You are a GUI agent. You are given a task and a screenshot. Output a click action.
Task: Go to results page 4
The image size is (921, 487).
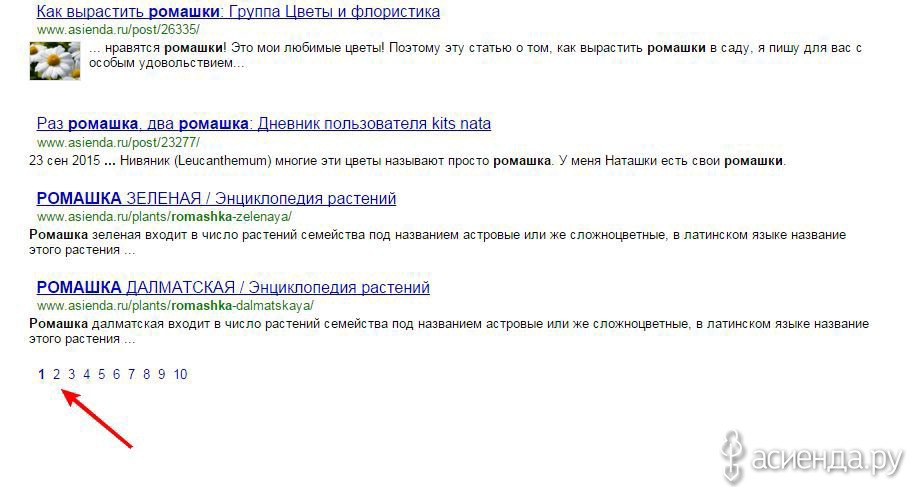(x=87, y=374)
